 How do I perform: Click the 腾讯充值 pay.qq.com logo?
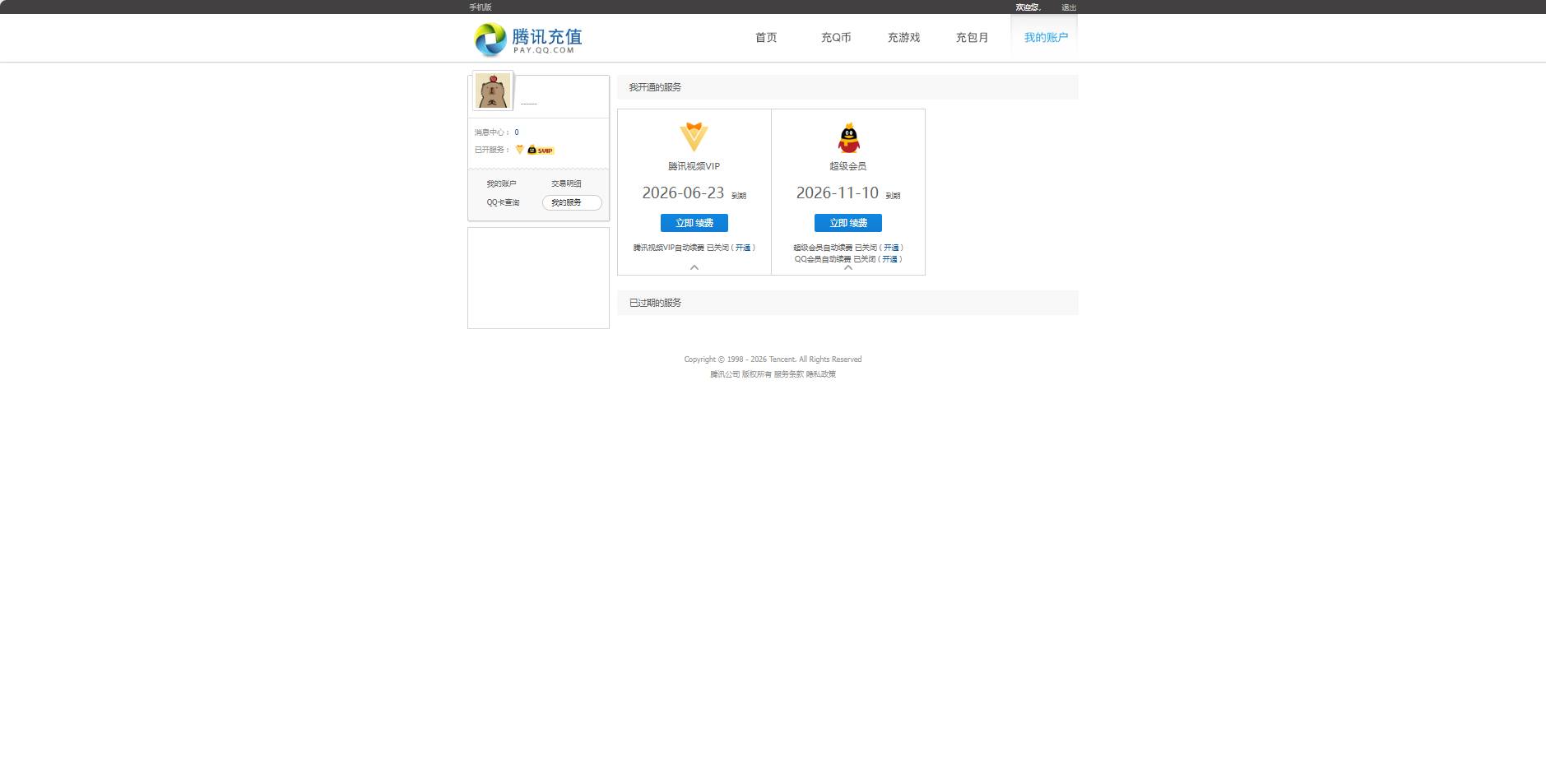tap(527, 39)
